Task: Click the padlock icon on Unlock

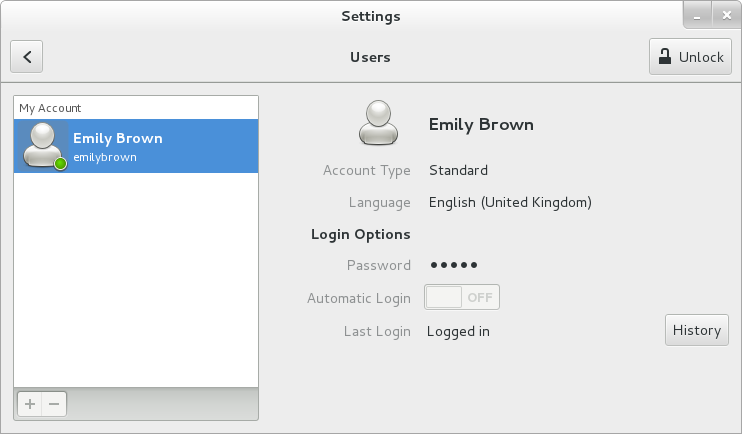Action: [x=664, y=57]
